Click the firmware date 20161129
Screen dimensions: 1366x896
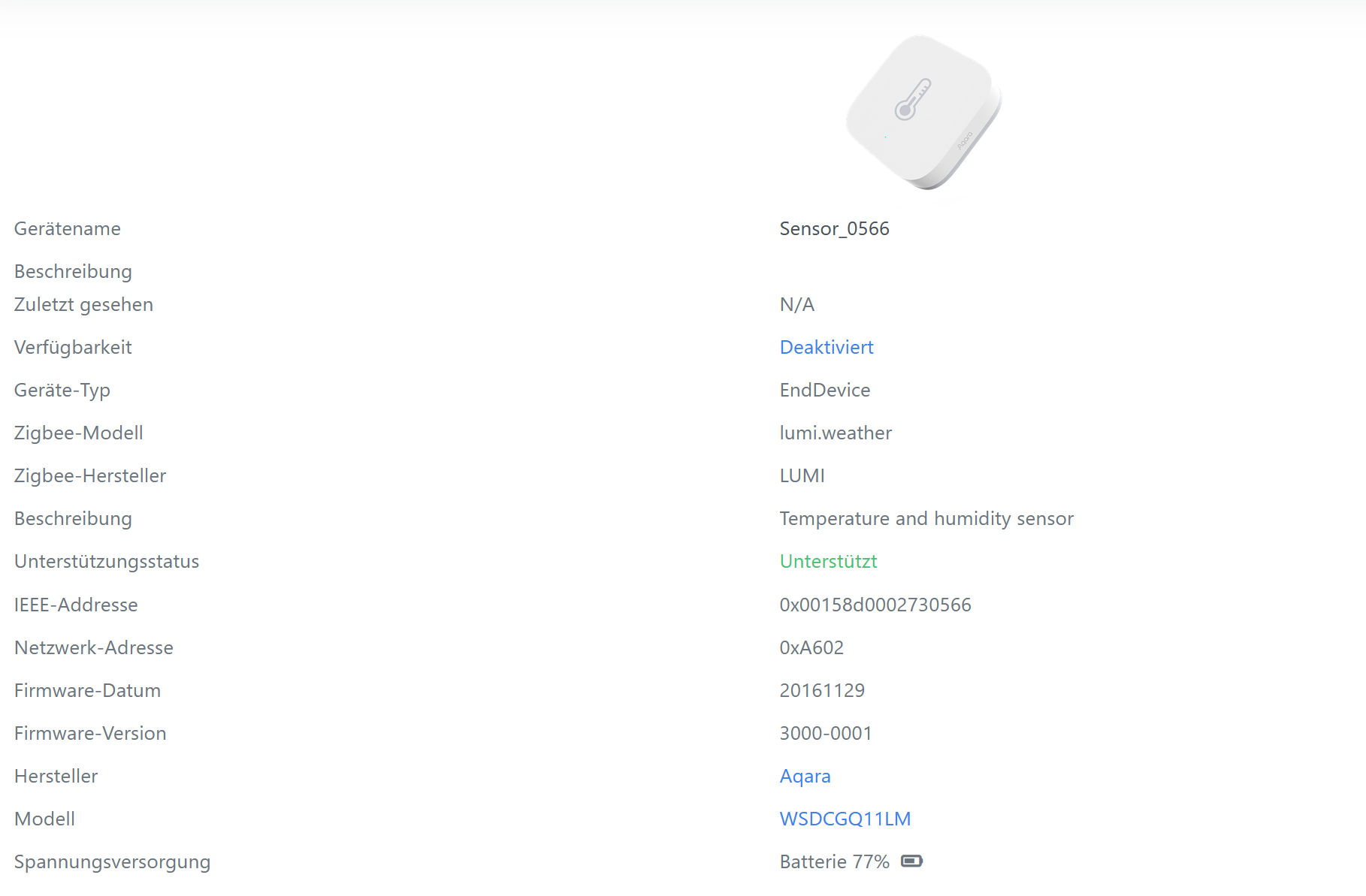pyautogui.click(x=822, y=690)
